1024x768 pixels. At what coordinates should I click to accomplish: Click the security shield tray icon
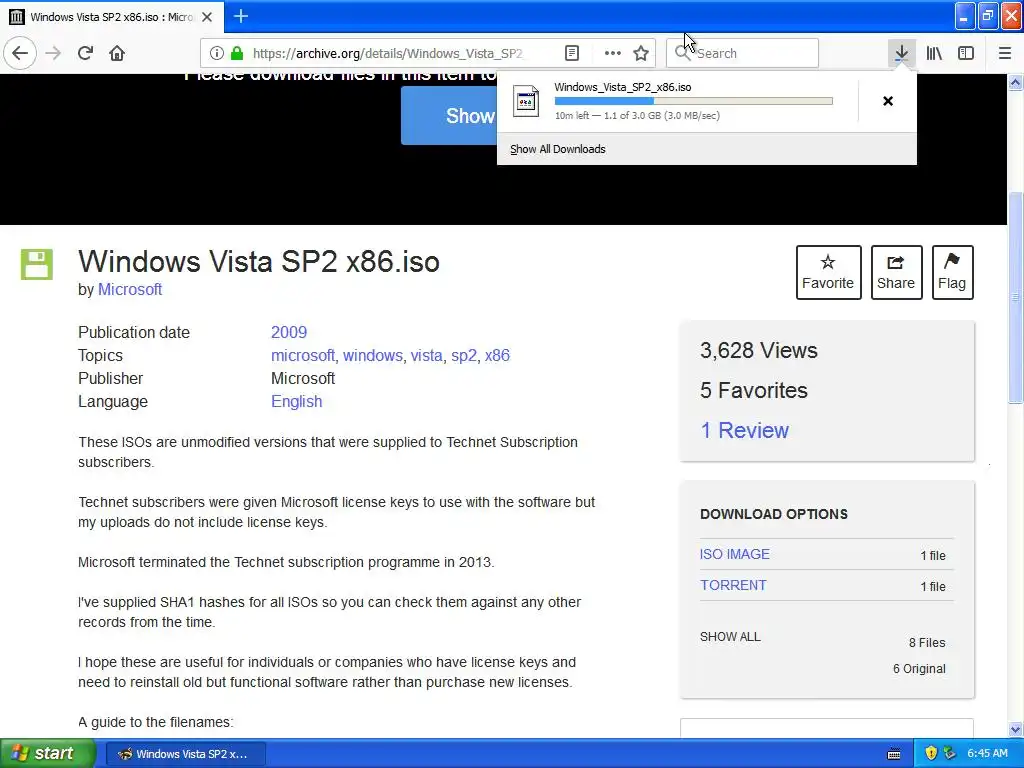click(931, 753)
